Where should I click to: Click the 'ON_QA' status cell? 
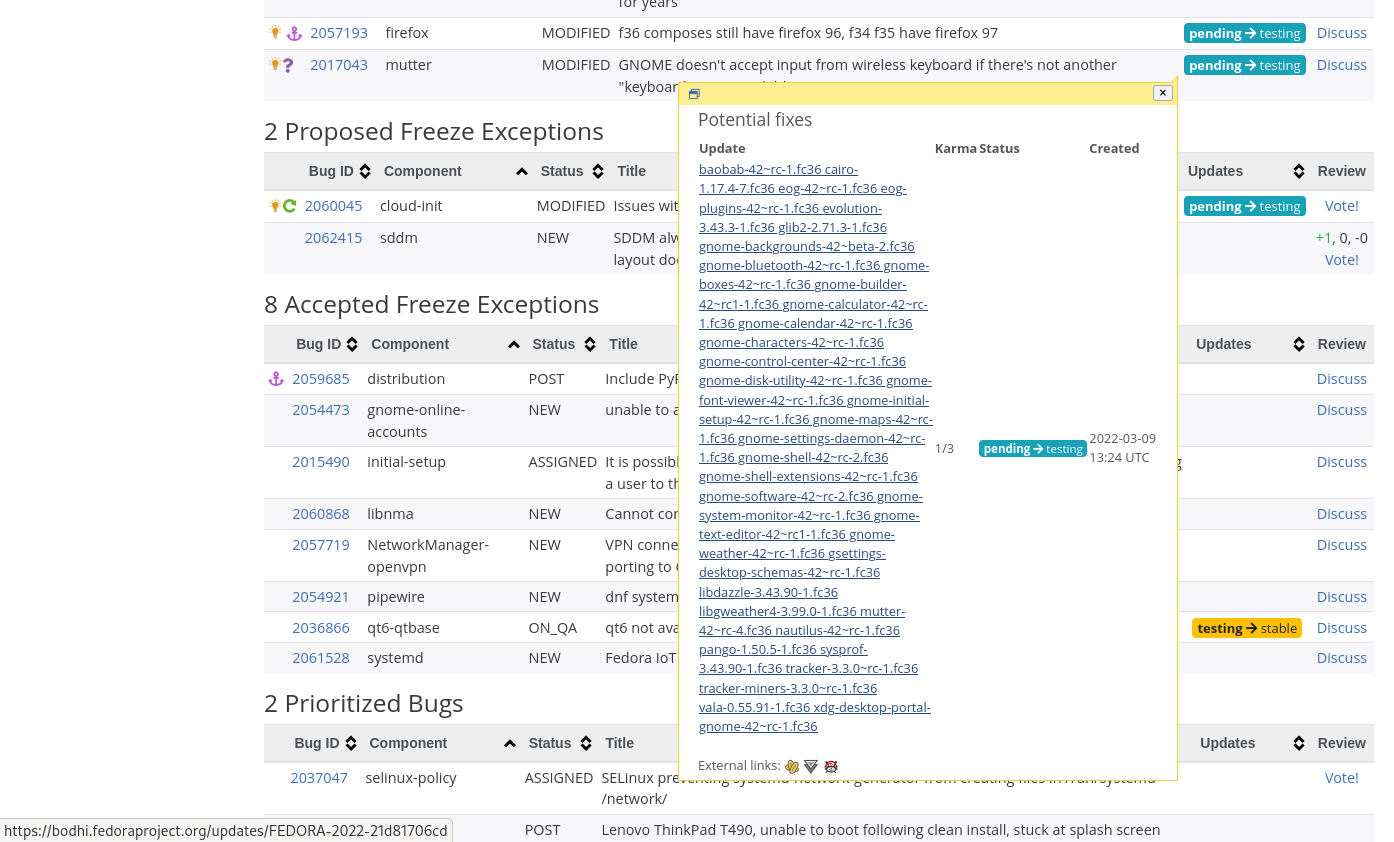[x=553, y=628]
